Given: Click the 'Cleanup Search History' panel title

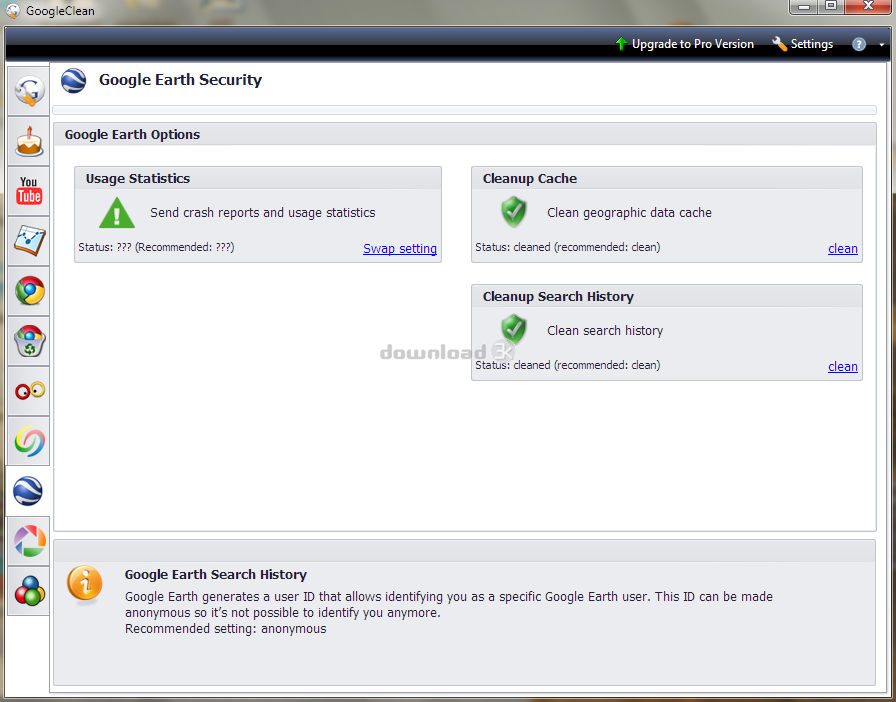Looking at the screenshot, I should coord(558,296).
